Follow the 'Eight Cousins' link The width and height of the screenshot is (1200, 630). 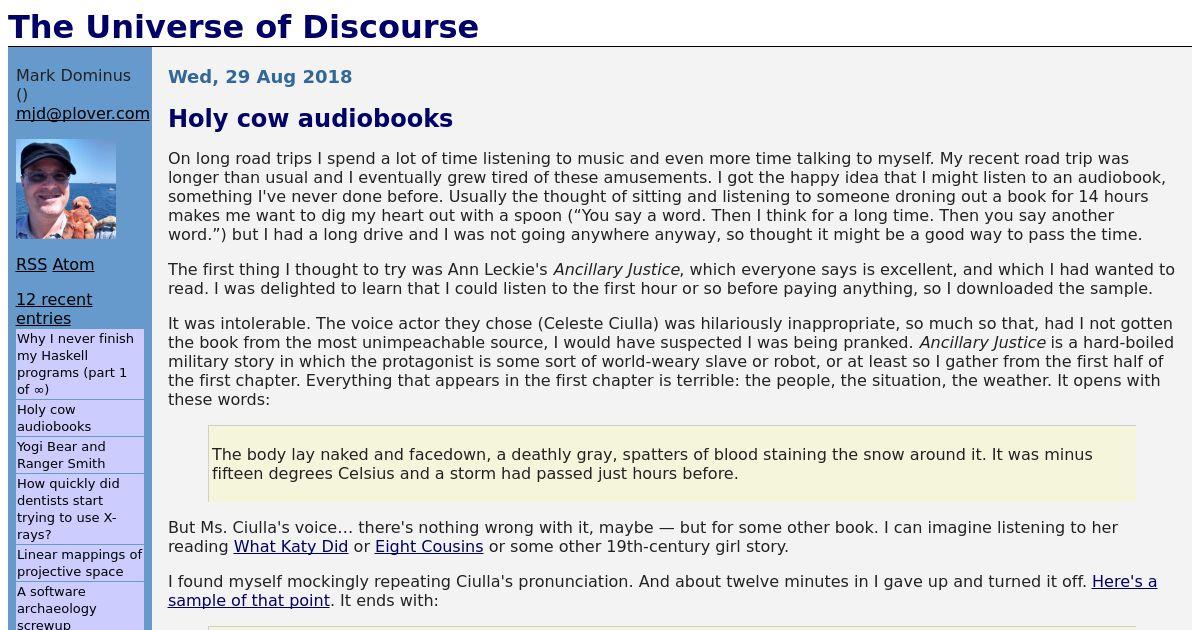[x=429, y=547]
